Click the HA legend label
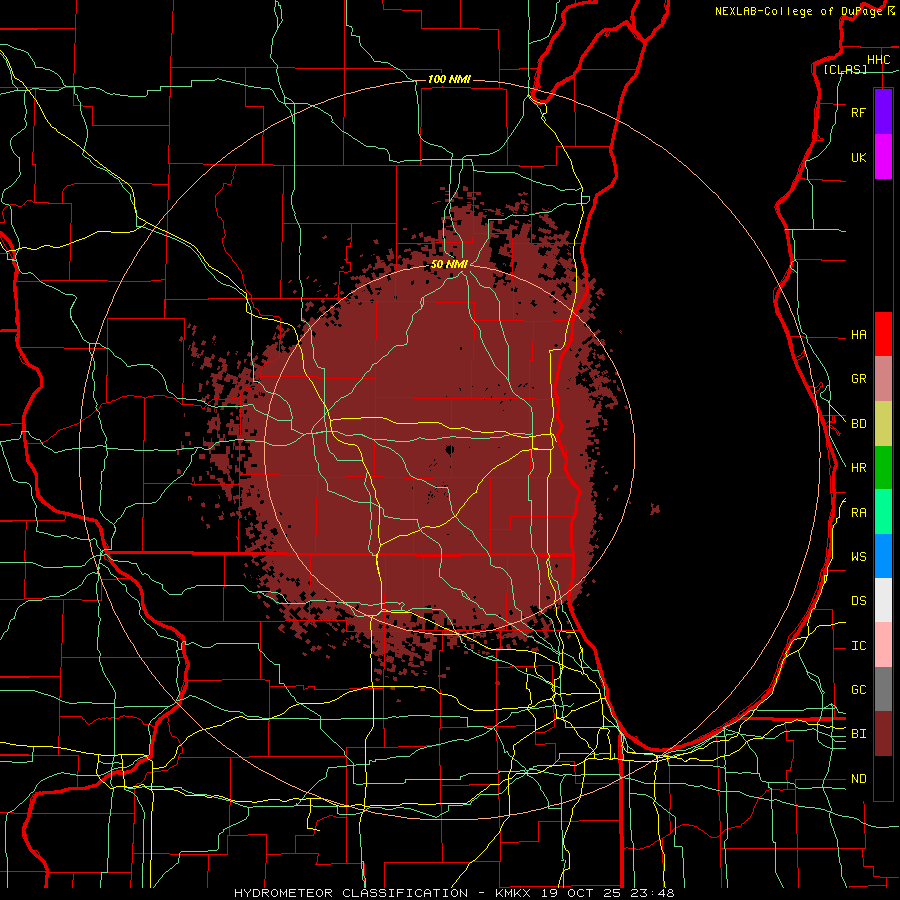Image resolution: width=900 pixels, height=900 pixels. (858, 335)
